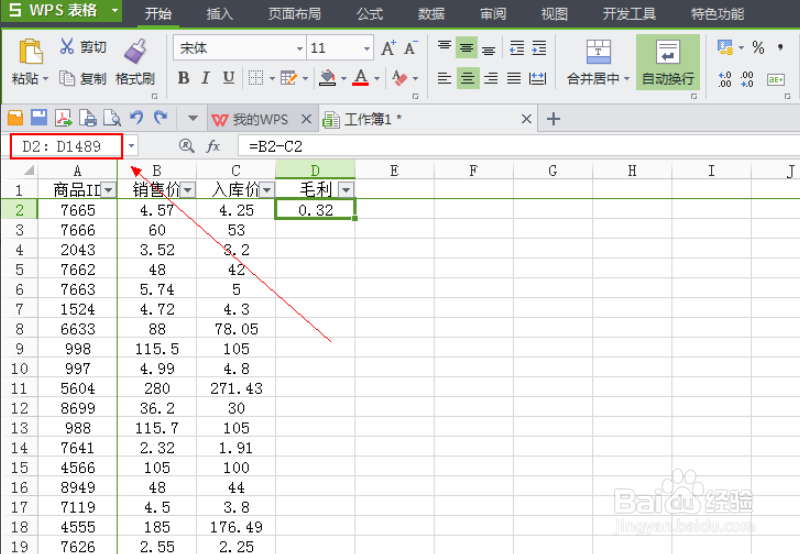Toggle center horizontal alignment

click(467, 78)
